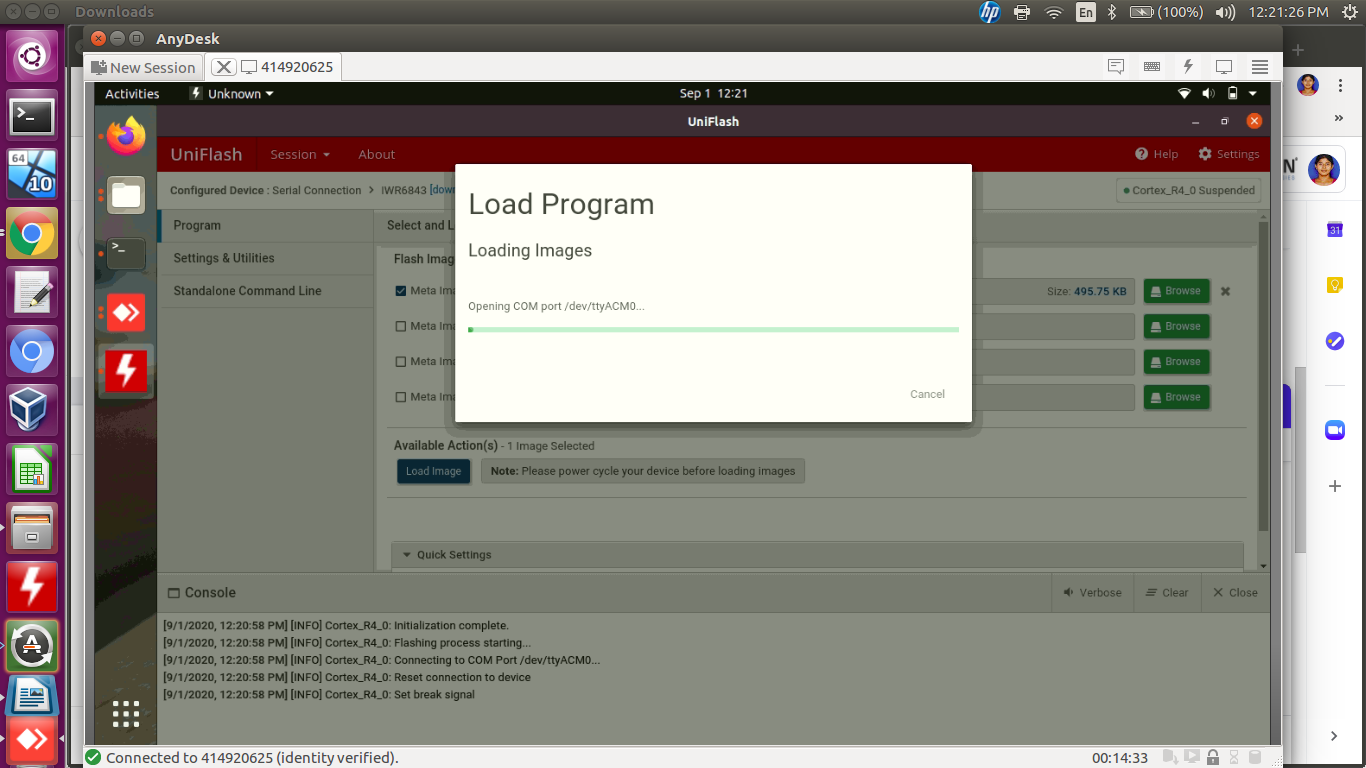Click the Loading Images progress bar
The height and width of the screenshot is (768, 1366).
pos(713,329)
